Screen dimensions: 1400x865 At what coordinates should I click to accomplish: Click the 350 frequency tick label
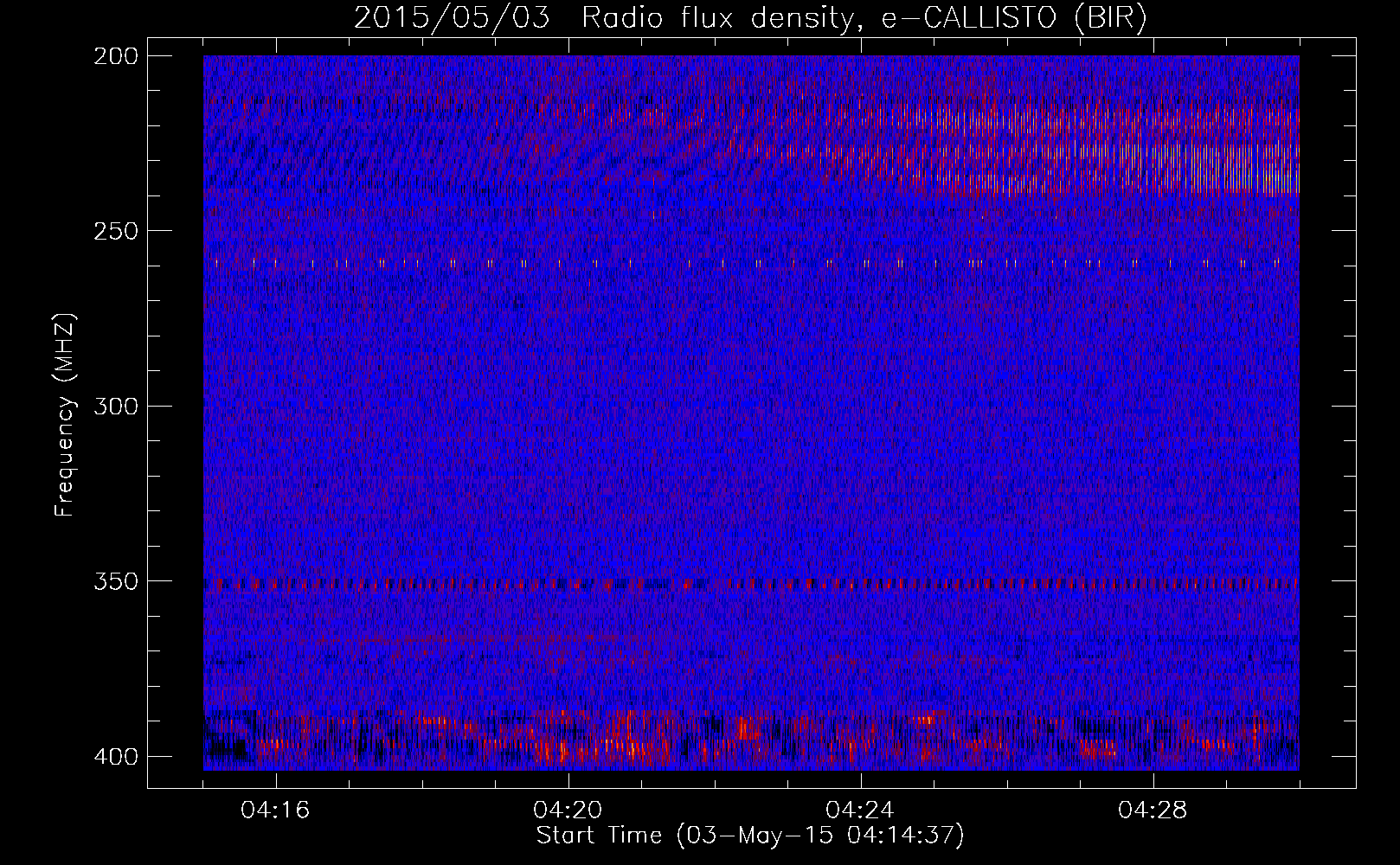coord(115,581)
